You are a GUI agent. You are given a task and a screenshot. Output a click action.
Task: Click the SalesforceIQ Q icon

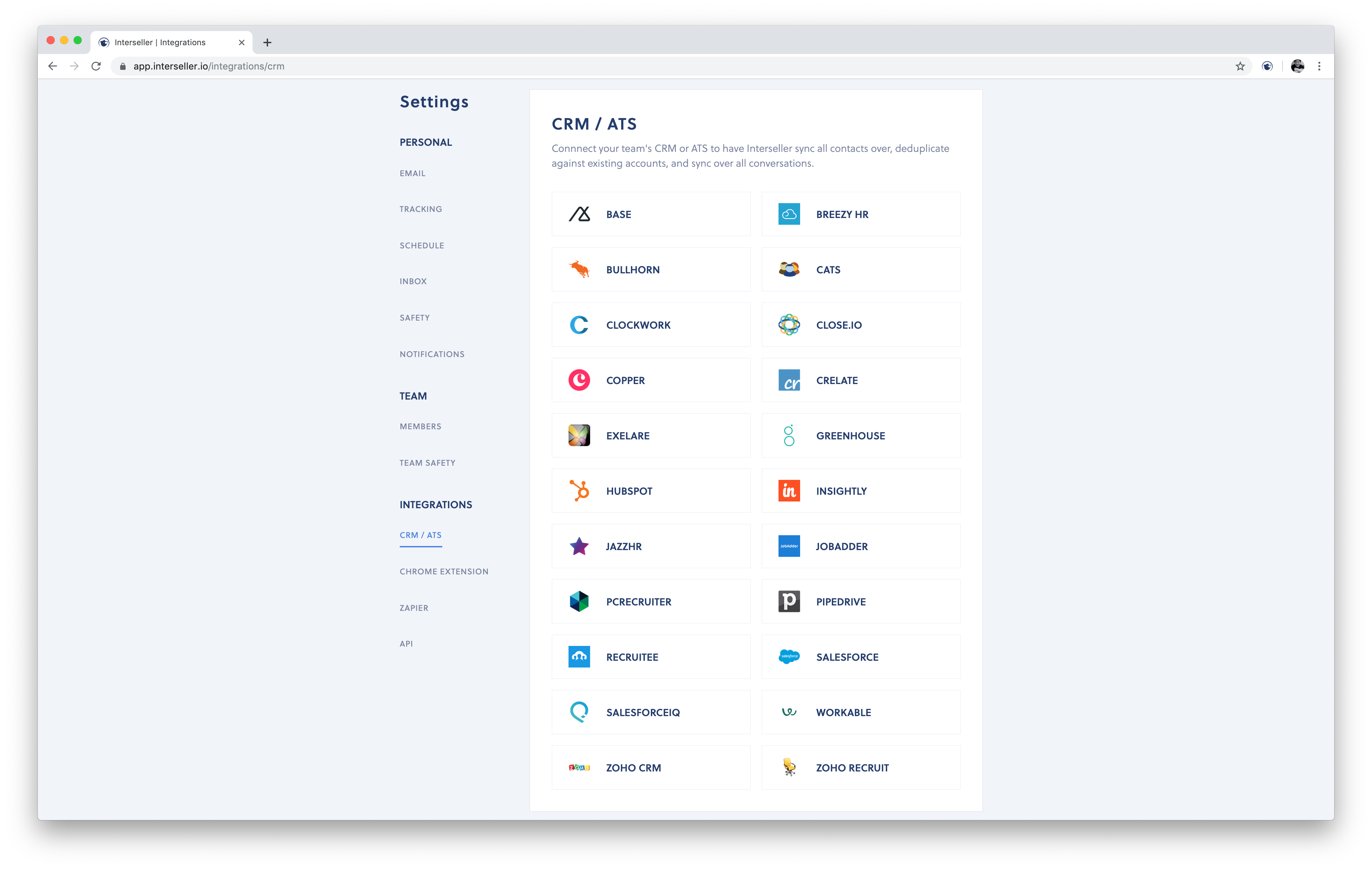pos(579,712)
